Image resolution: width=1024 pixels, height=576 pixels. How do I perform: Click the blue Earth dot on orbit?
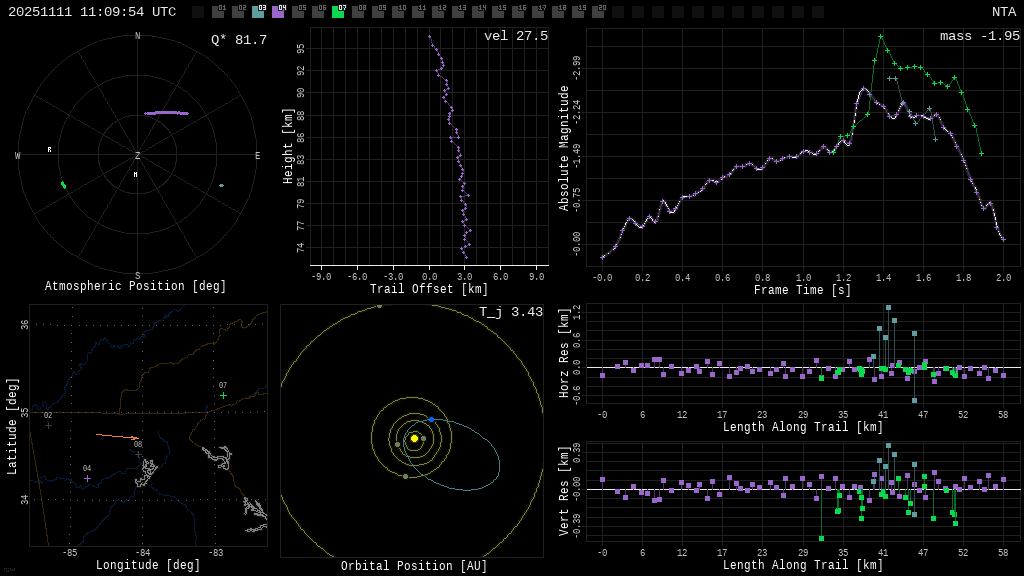431,419
